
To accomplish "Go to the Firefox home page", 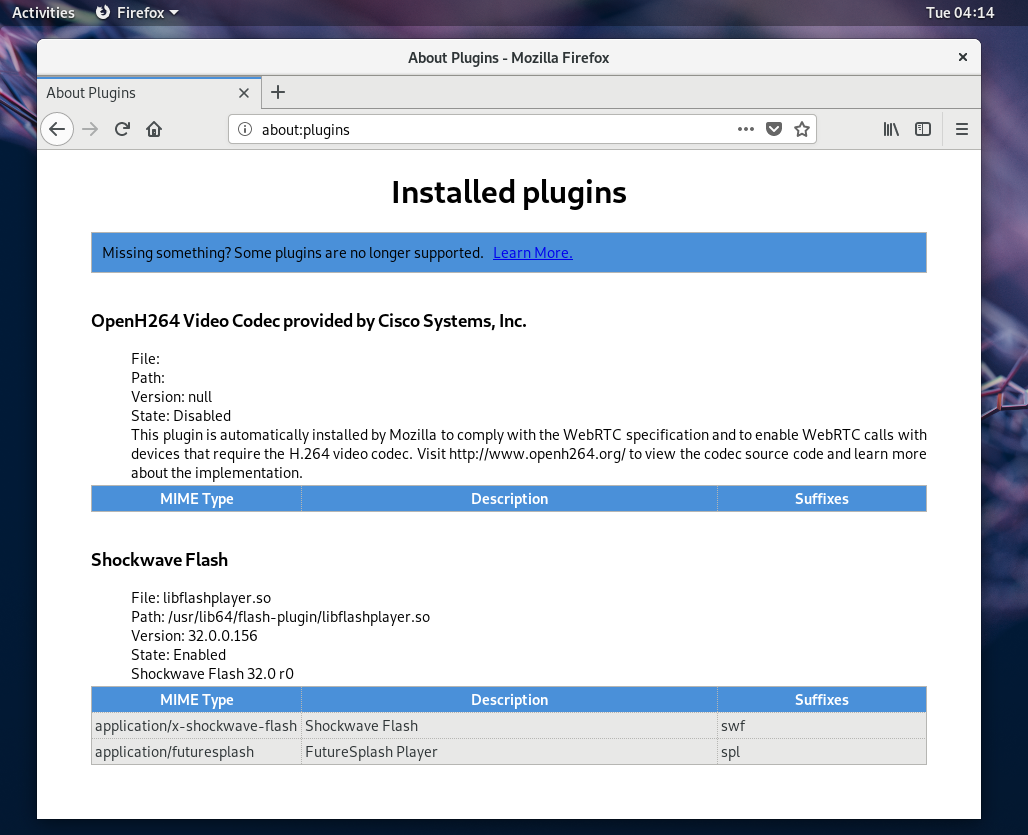I will [x=154, y=129].
